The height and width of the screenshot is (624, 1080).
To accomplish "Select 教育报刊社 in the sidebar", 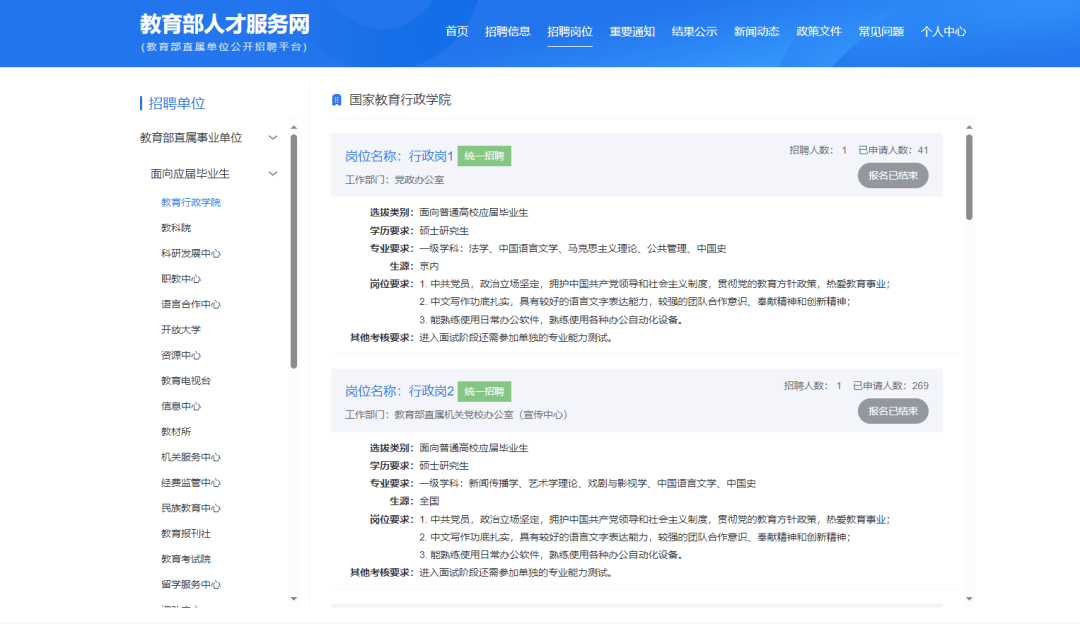I will point(186,534).
